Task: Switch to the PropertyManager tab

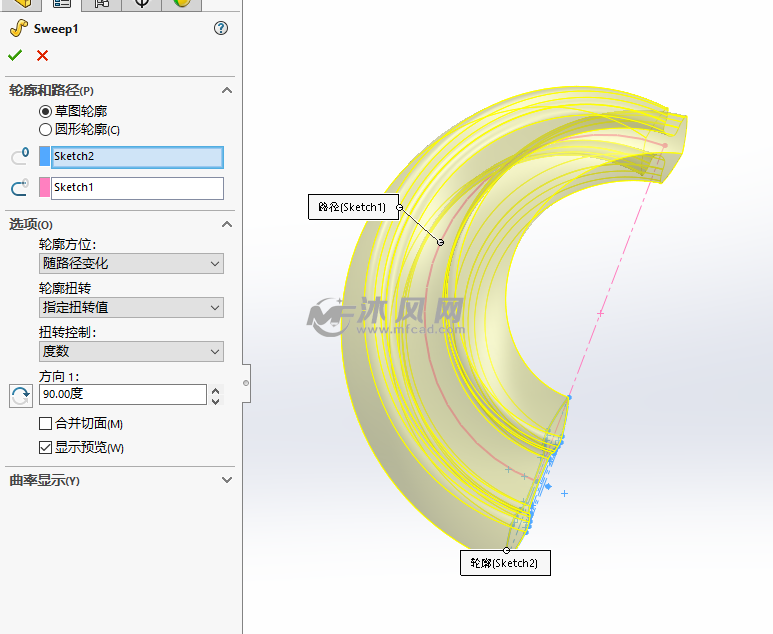Action: pyautogui.click(x=62, y=4)
